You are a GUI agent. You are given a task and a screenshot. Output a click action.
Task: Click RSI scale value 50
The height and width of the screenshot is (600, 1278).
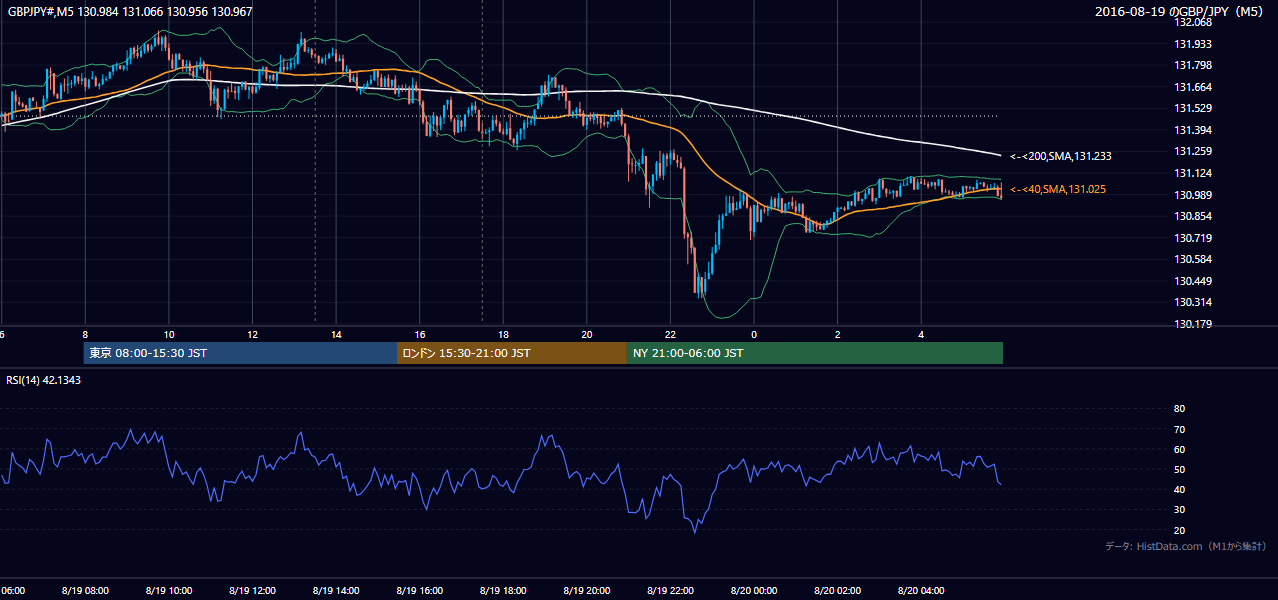tap(1179, 469)
